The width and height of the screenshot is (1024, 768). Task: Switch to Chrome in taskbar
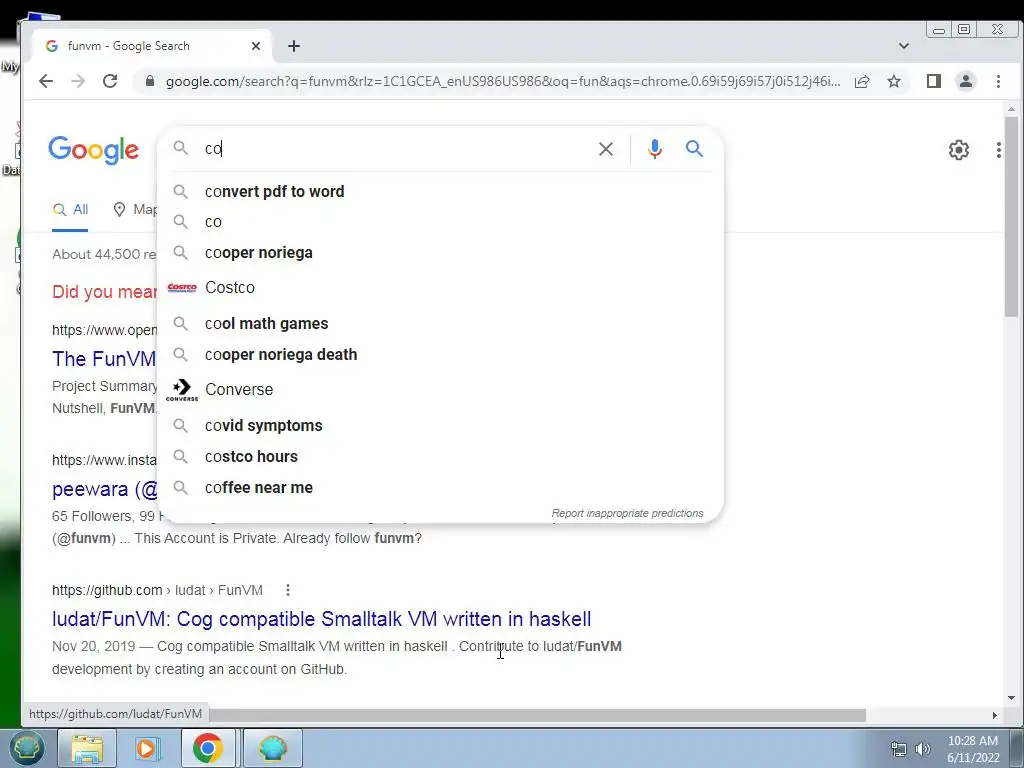pyautogui.click(x=208, y=748)
